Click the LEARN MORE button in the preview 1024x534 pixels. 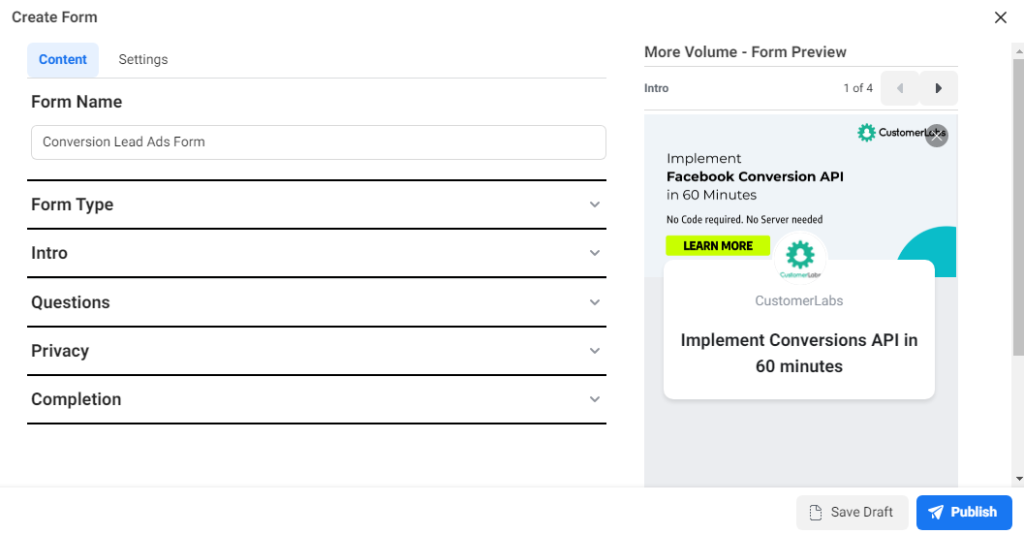pyautogui.click(x=718, y=245)
